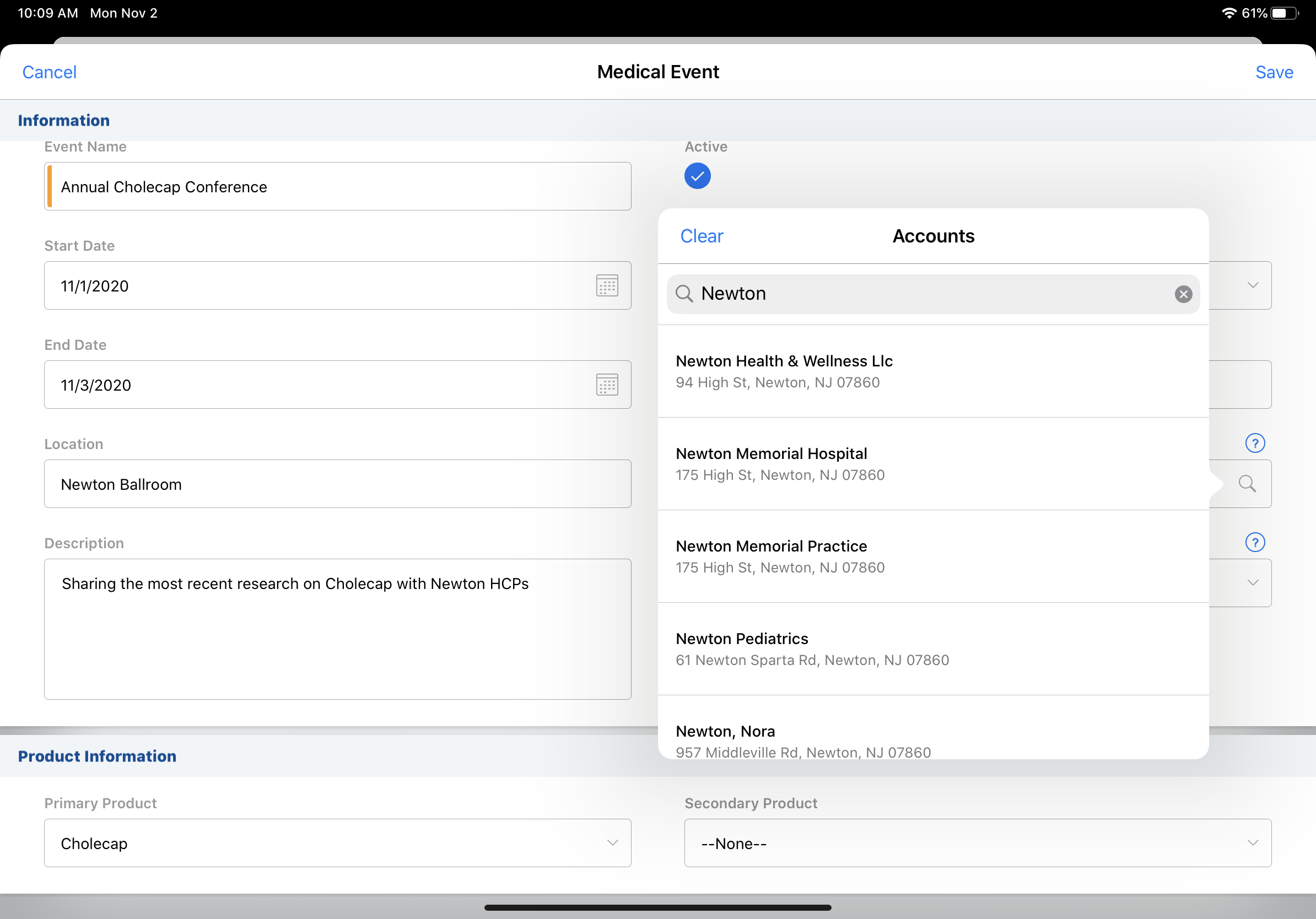Tap Cancel to discard the Medical Event
The height and width of the screenshot is (919, 1316).
point(49,72)
